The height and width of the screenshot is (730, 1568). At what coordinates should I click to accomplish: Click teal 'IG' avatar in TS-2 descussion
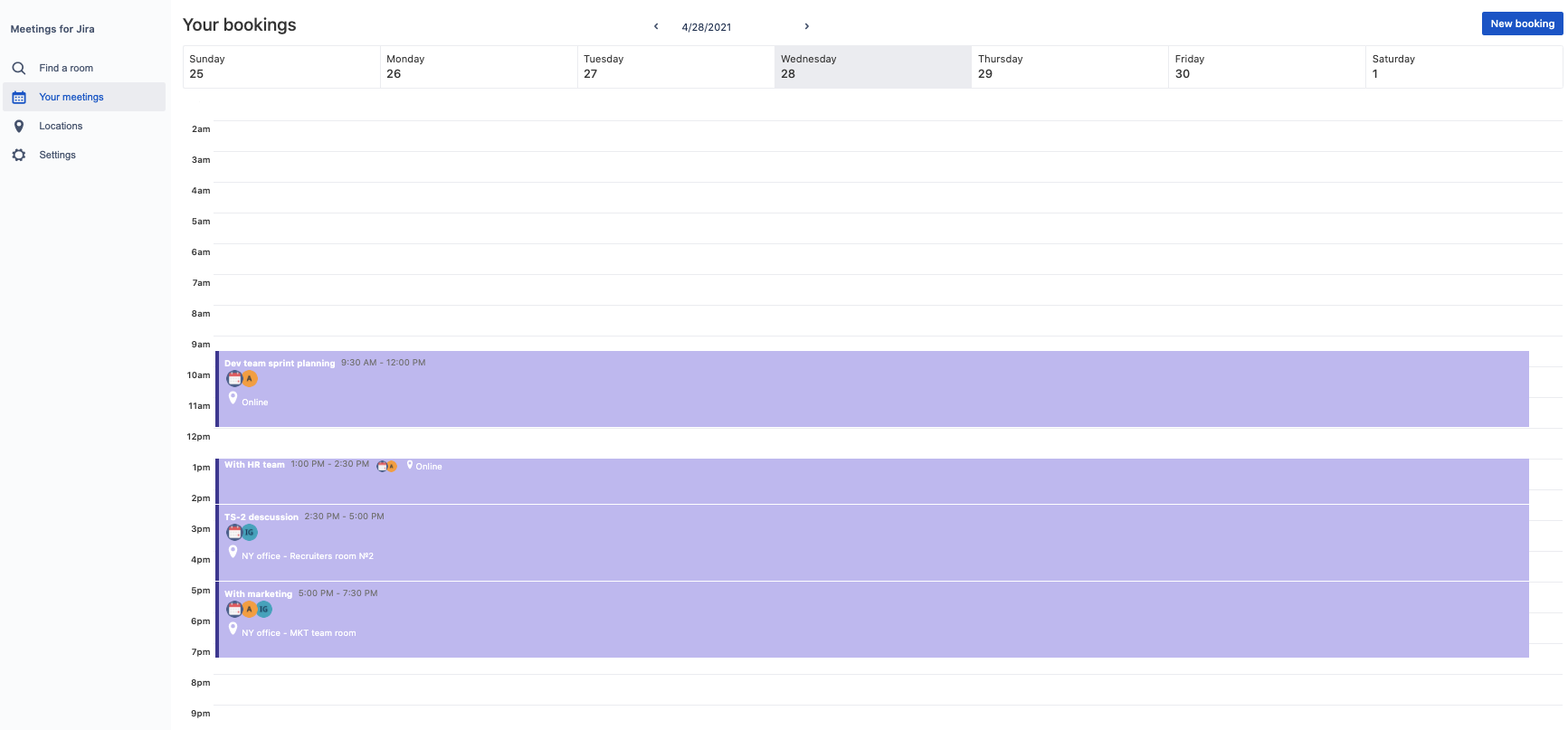(x=249, y=532)
